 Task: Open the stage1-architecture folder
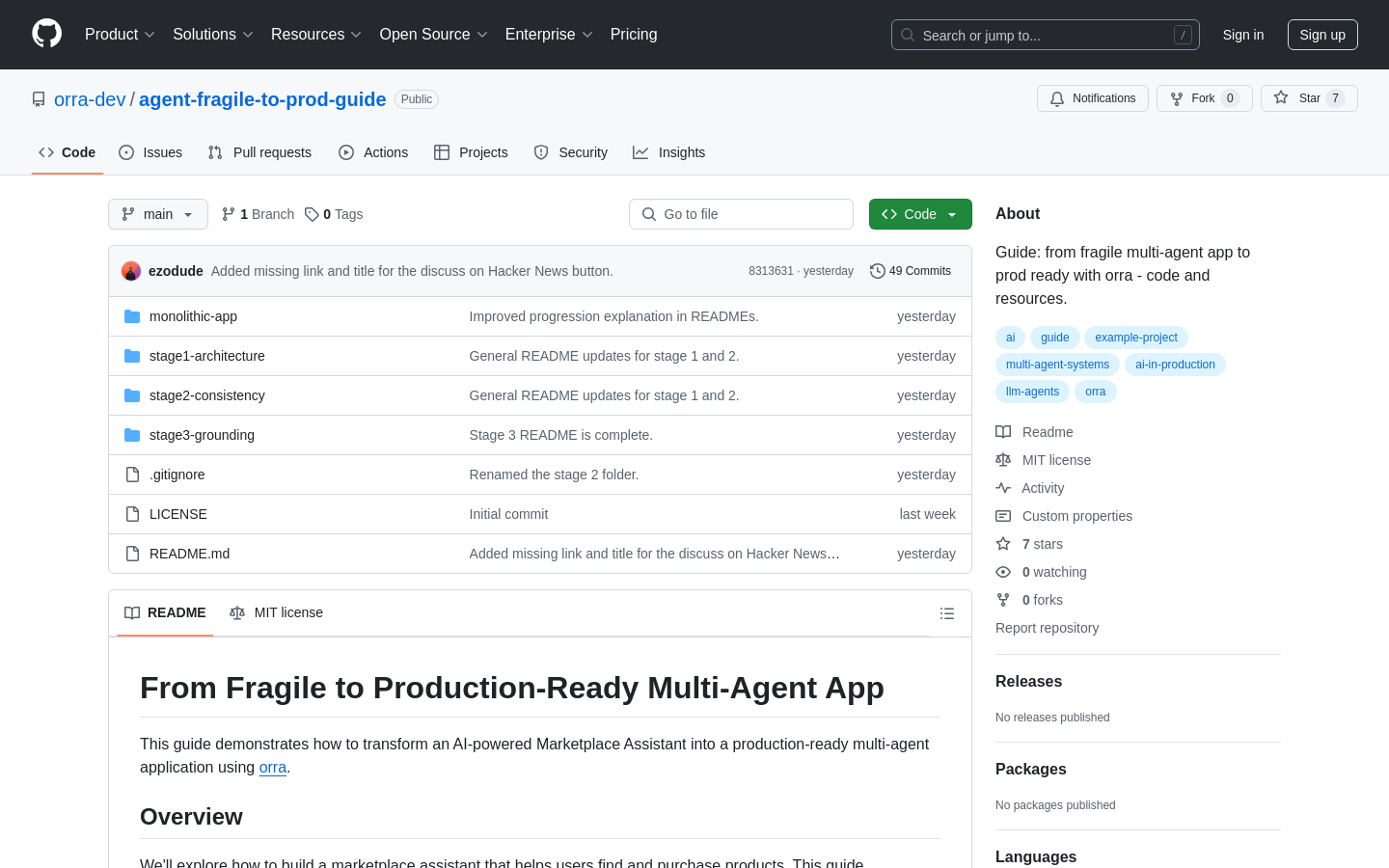(x=207, y=356)
